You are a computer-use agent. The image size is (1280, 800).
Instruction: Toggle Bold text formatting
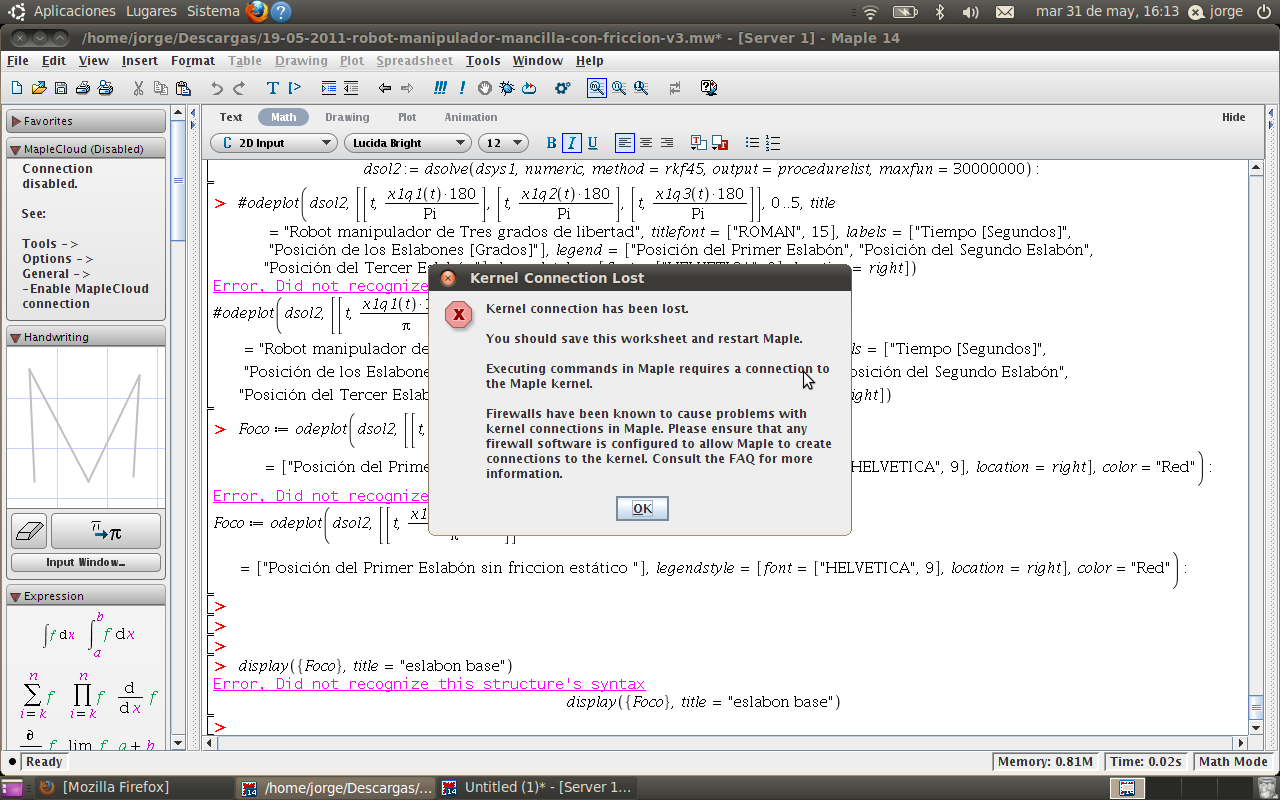(551, 143)
